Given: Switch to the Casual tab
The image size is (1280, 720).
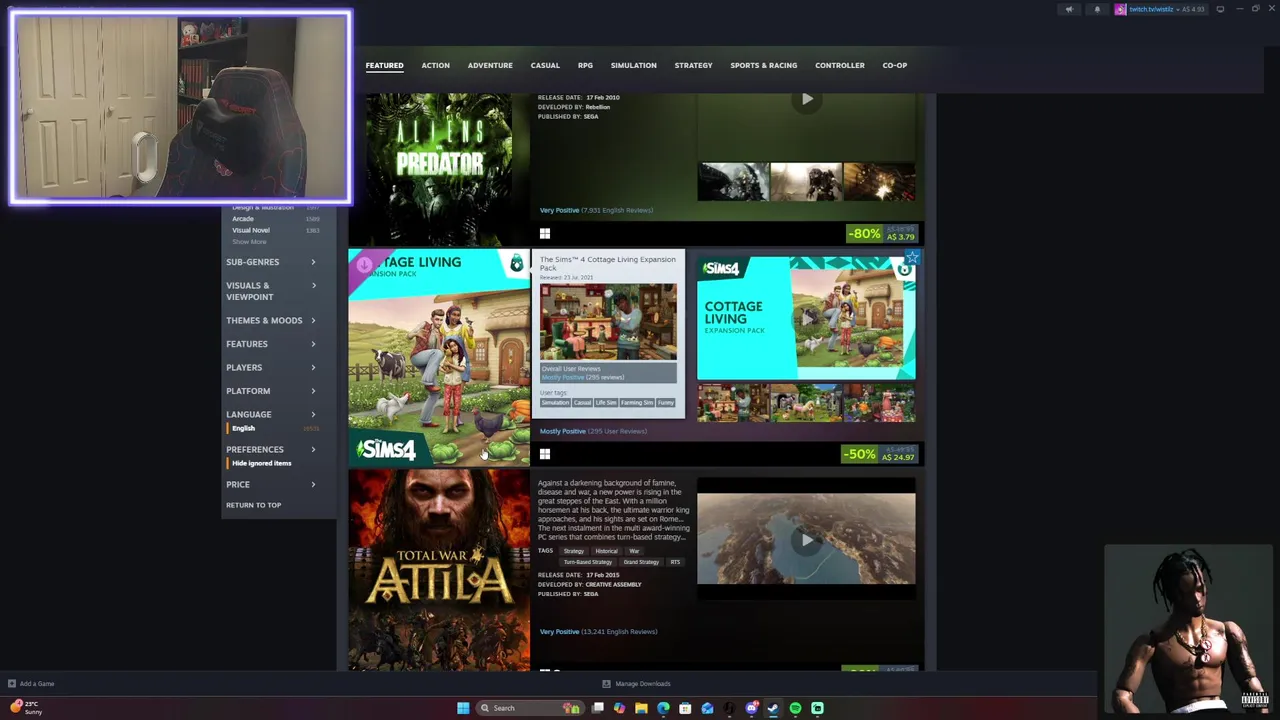Looking at the screenshot, I should (x=545, y=65).
